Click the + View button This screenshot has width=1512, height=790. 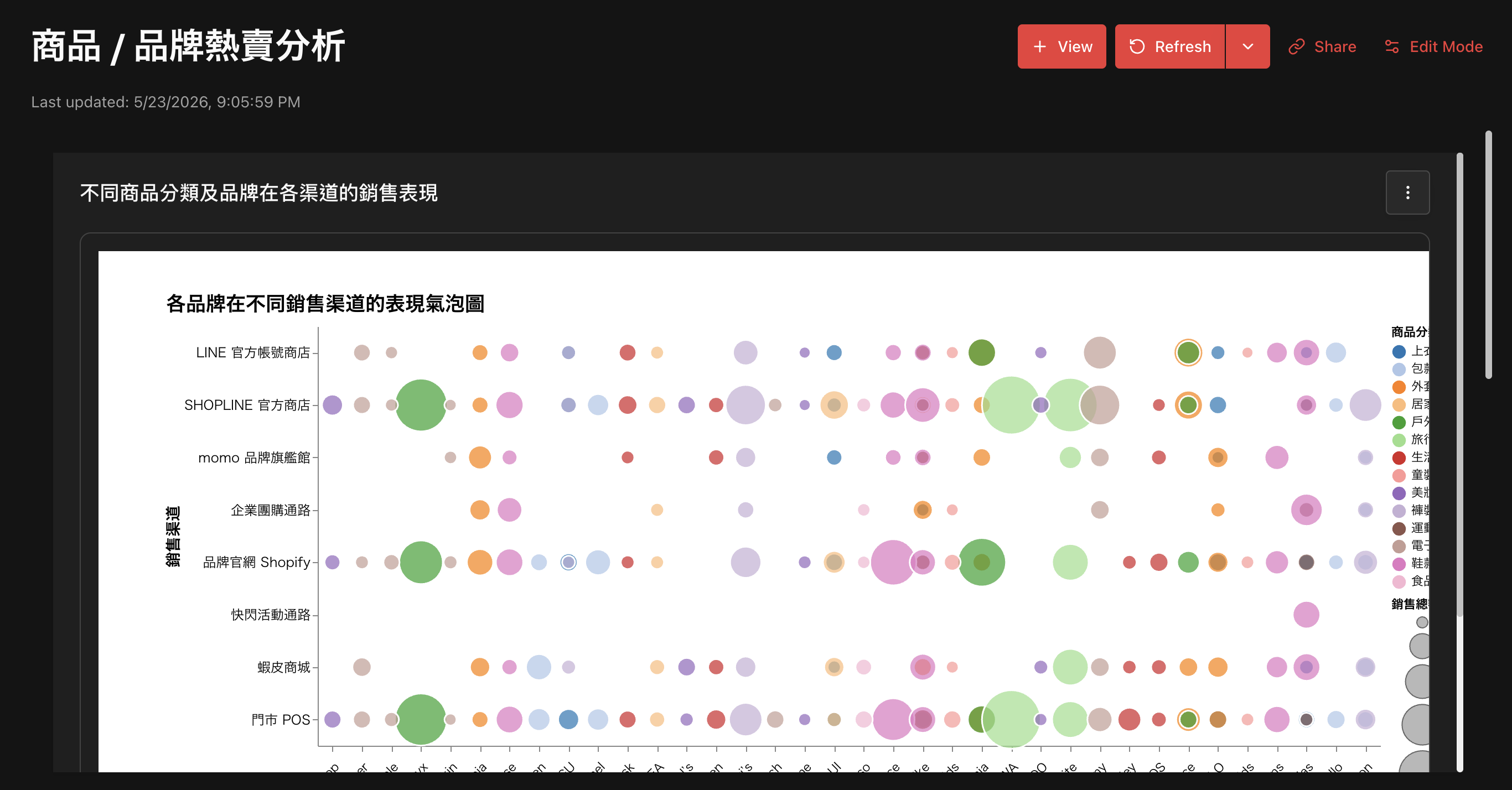click(x=1061, y=46)
